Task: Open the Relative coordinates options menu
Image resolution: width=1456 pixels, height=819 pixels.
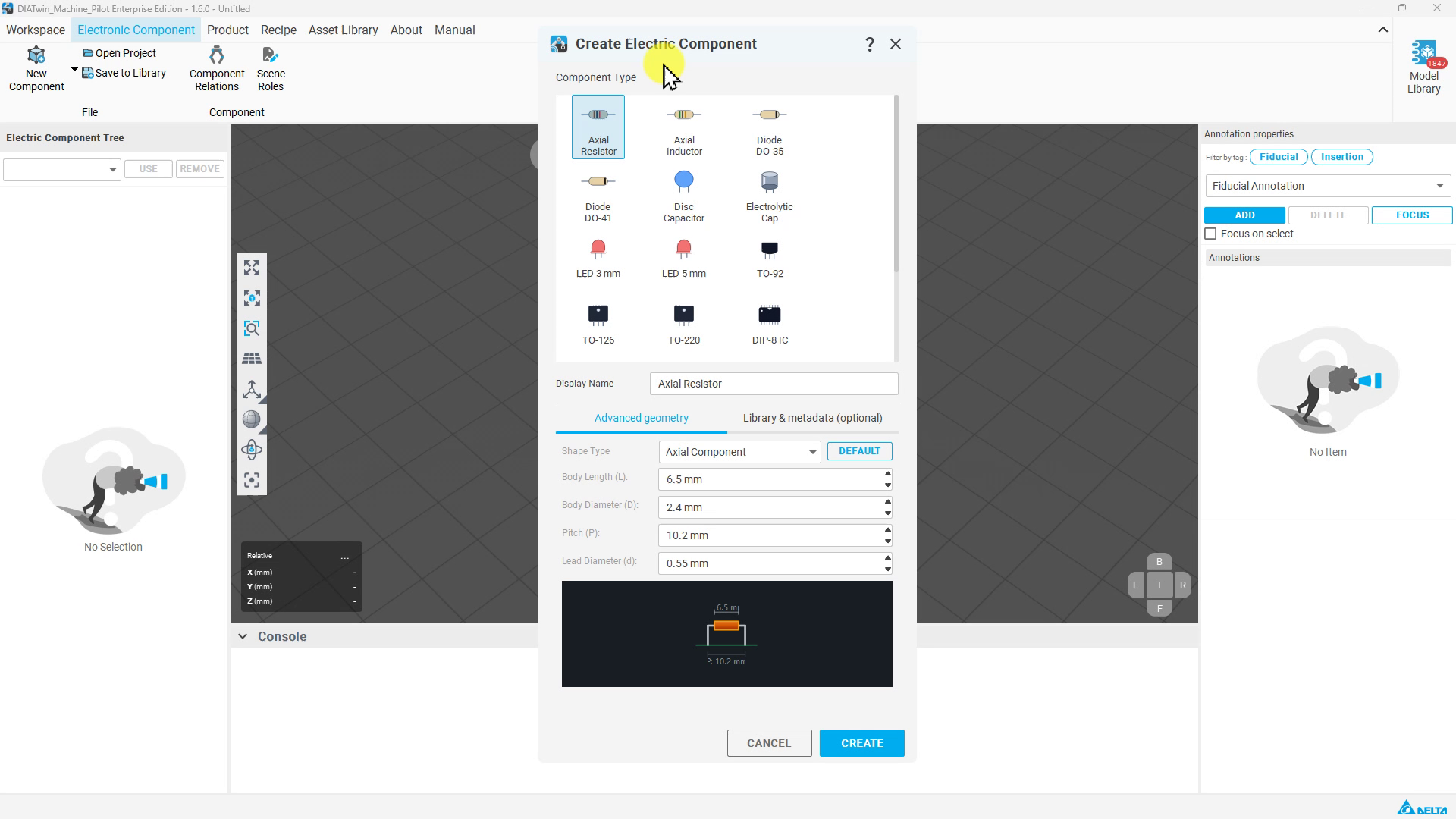Action: click(x=345, y=557)
